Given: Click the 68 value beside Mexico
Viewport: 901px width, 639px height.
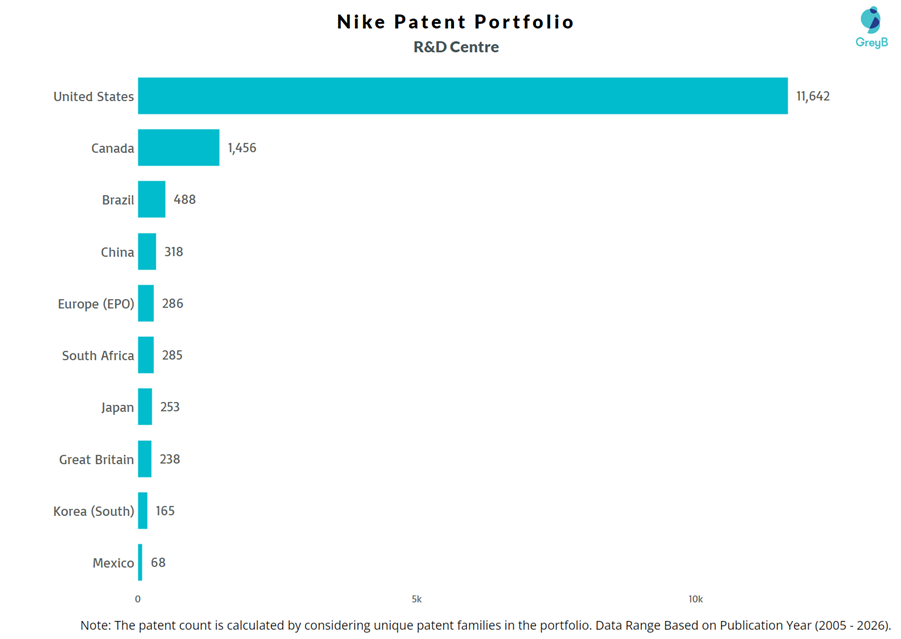Looking at the screenshot, I should click(158, 563).
